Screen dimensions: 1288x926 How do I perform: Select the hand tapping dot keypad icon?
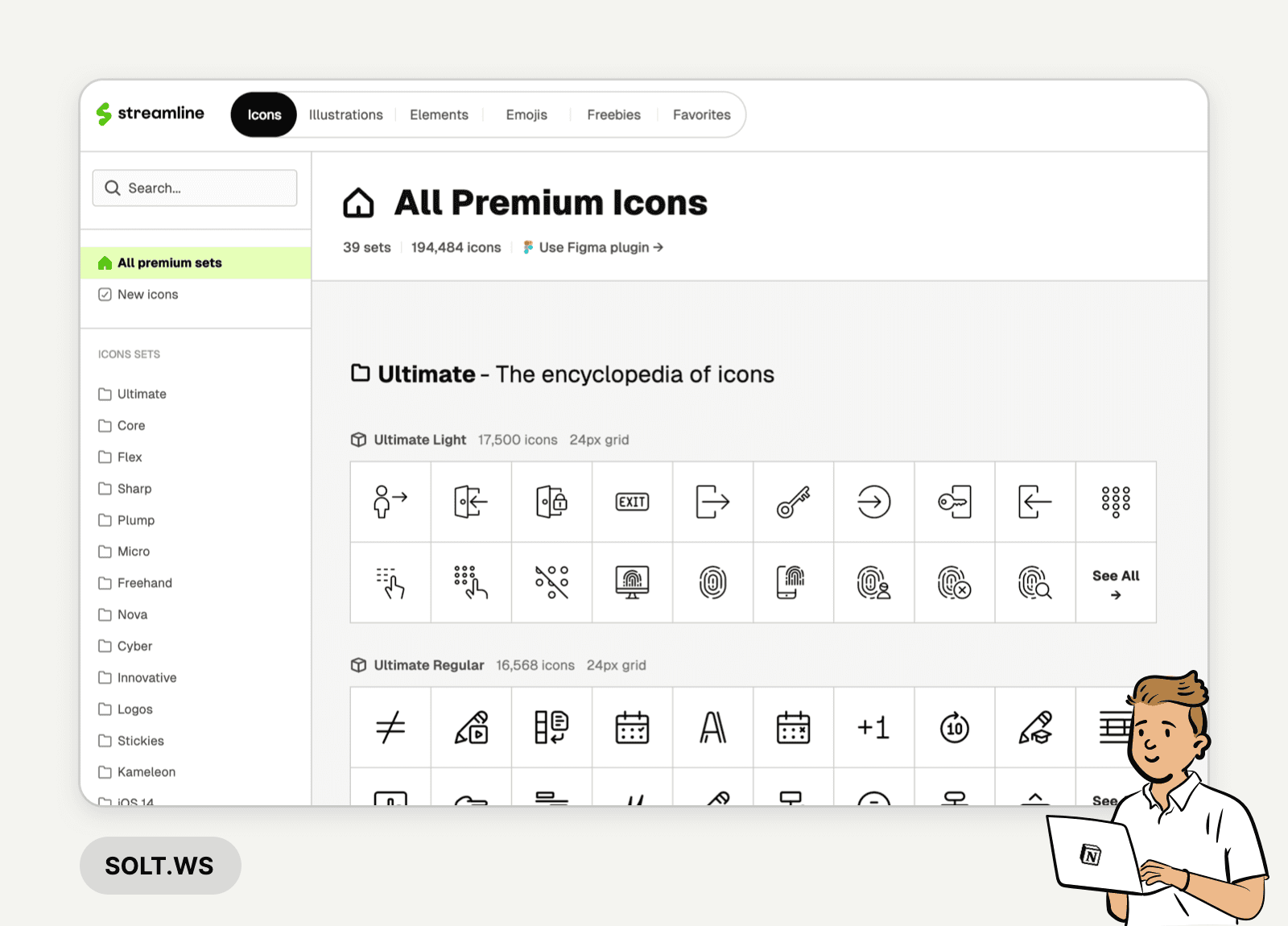(471, 582)
